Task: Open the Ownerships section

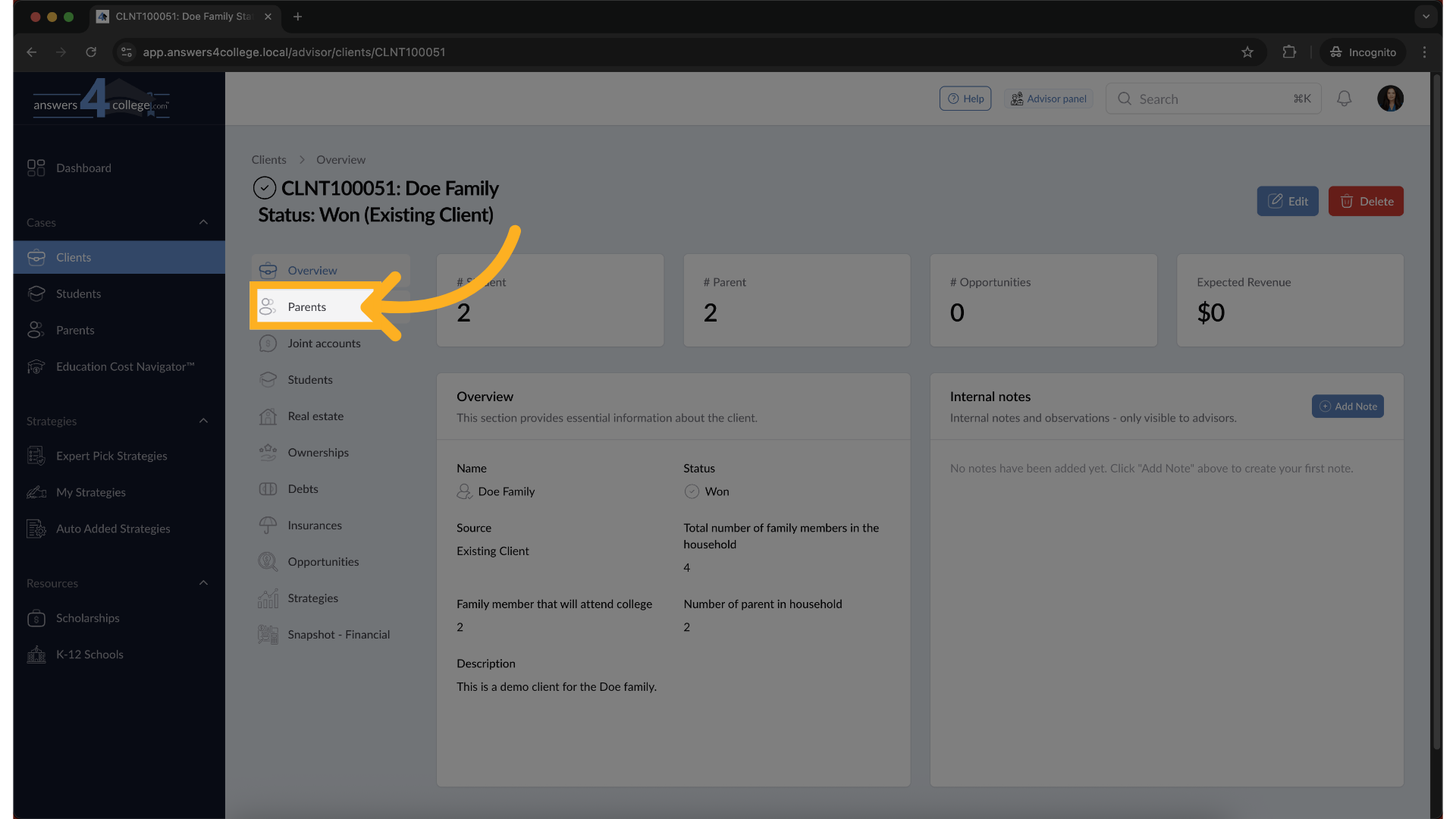Action: [318, 452]
